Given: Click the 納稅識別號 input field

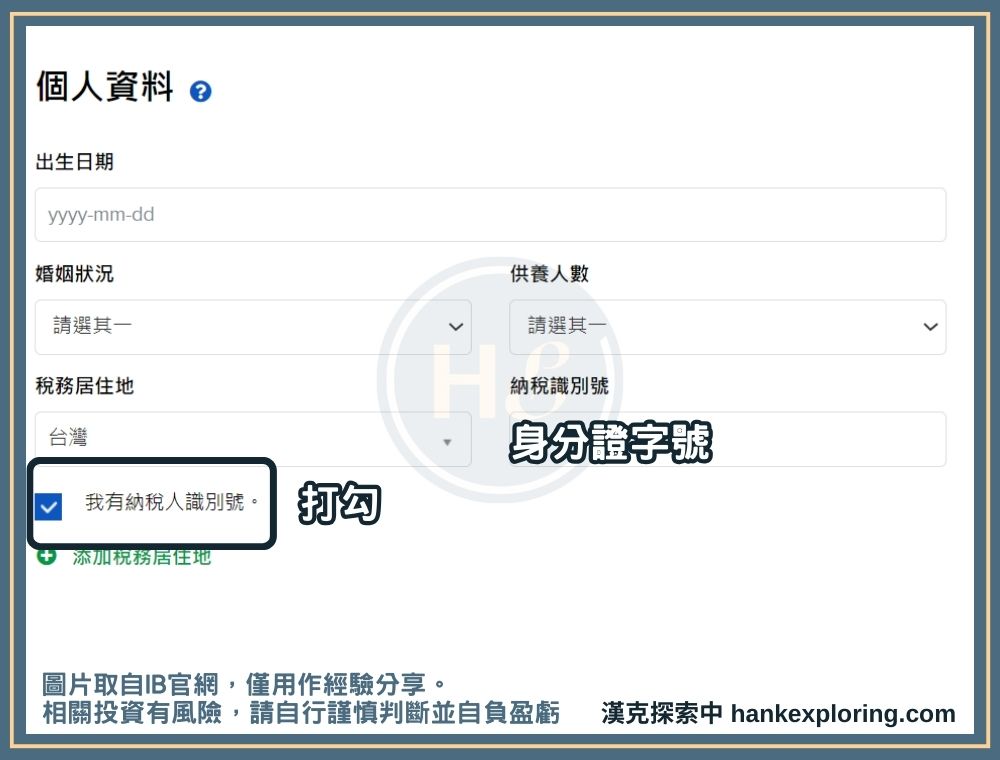Looking at the screenshot, I should [x=728, y=439].
